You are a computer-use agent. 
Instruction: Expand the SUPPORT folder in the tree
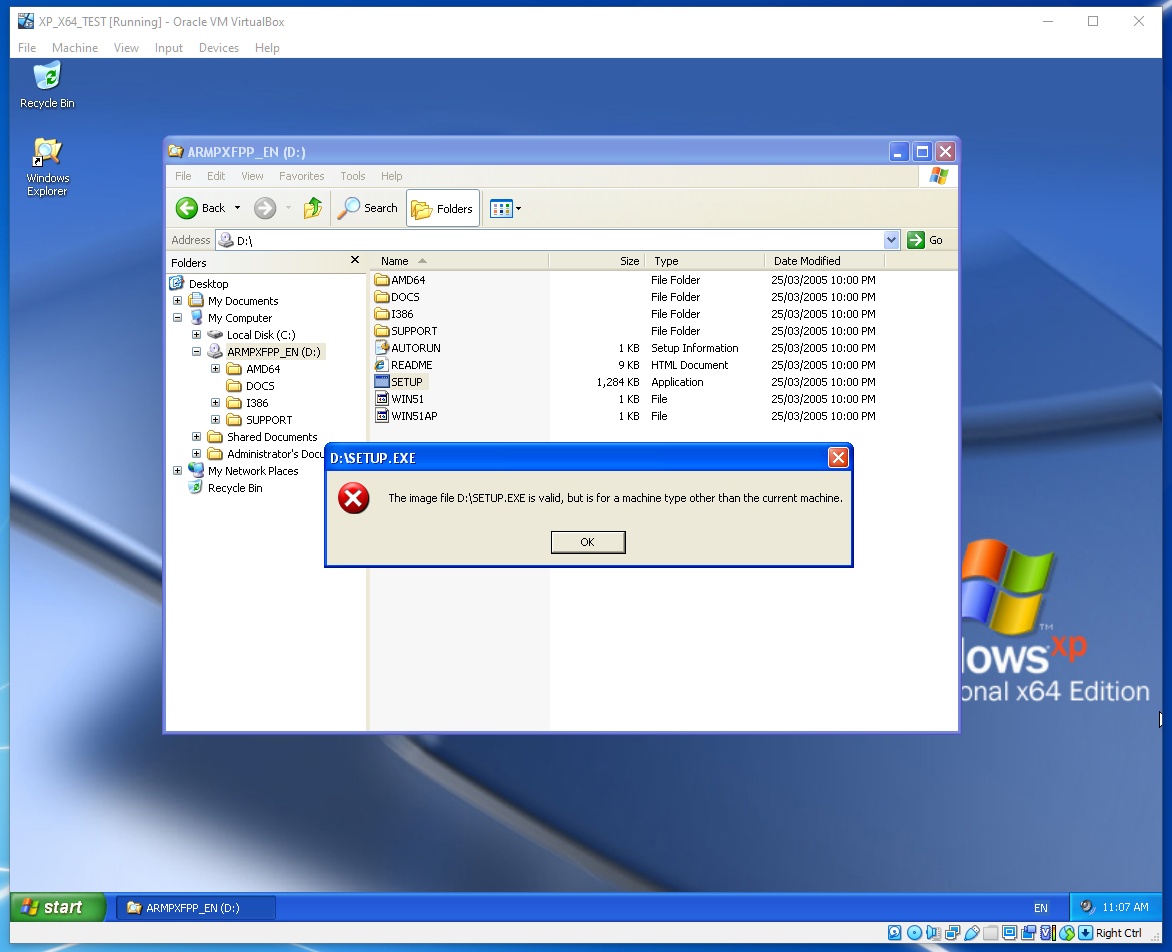tap(215, 420)
